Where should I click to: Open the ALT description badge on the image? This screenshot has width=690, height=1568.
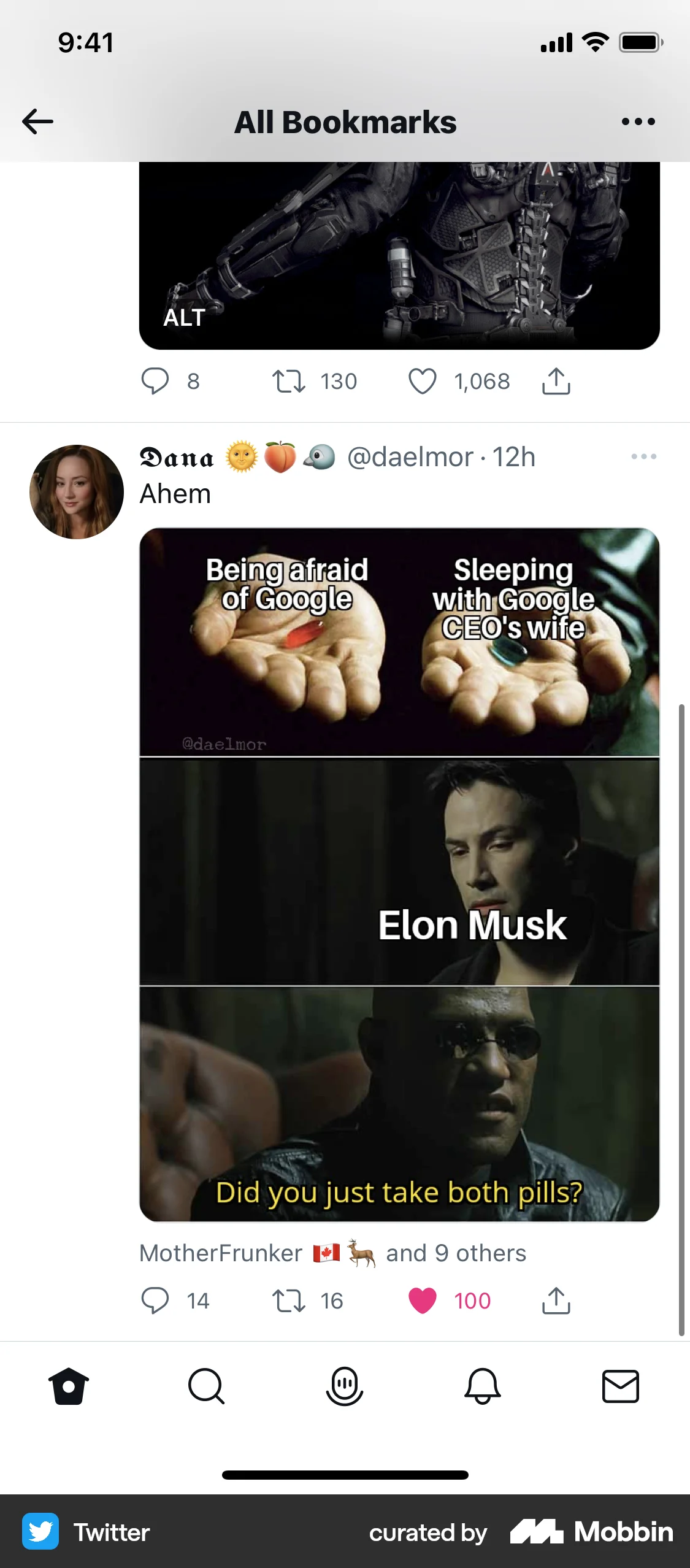coord(184,318)
